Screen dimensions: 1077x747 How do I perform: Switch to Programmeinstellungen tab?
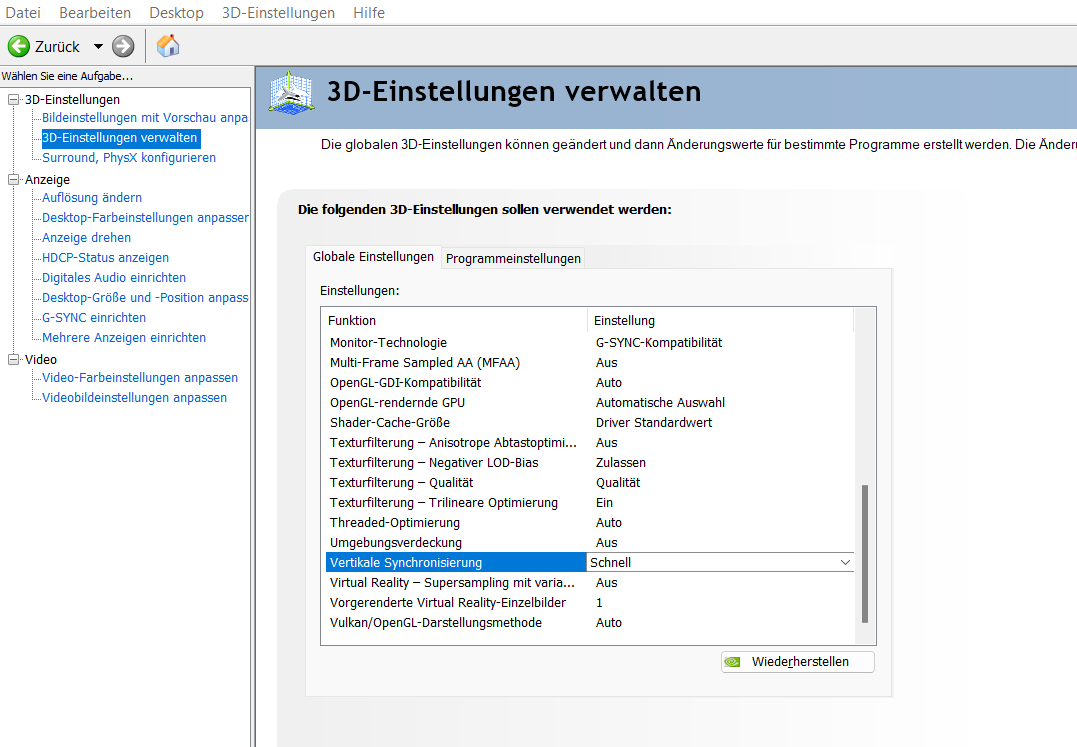tap(513, 258)
